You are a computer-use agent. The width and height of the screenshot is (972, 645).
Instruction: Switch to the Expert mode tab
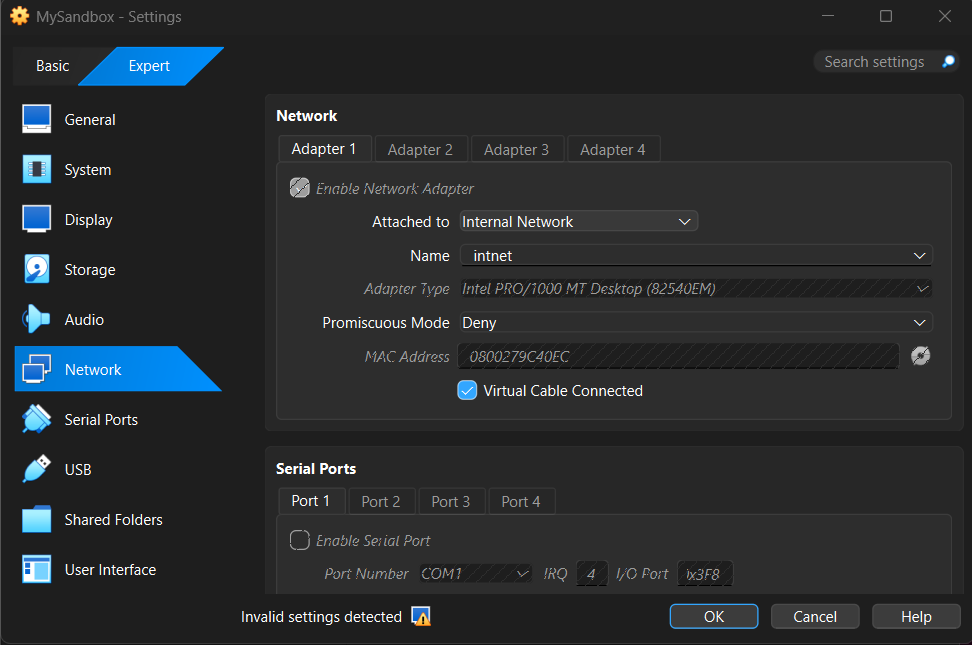coord(149,66)
